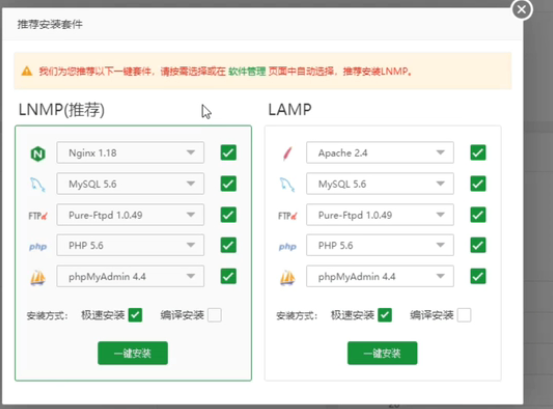Click 安装方式 label in LAMP panel
Screen dimensions: 553x409
pyautogui.click(x=297, y=316)
